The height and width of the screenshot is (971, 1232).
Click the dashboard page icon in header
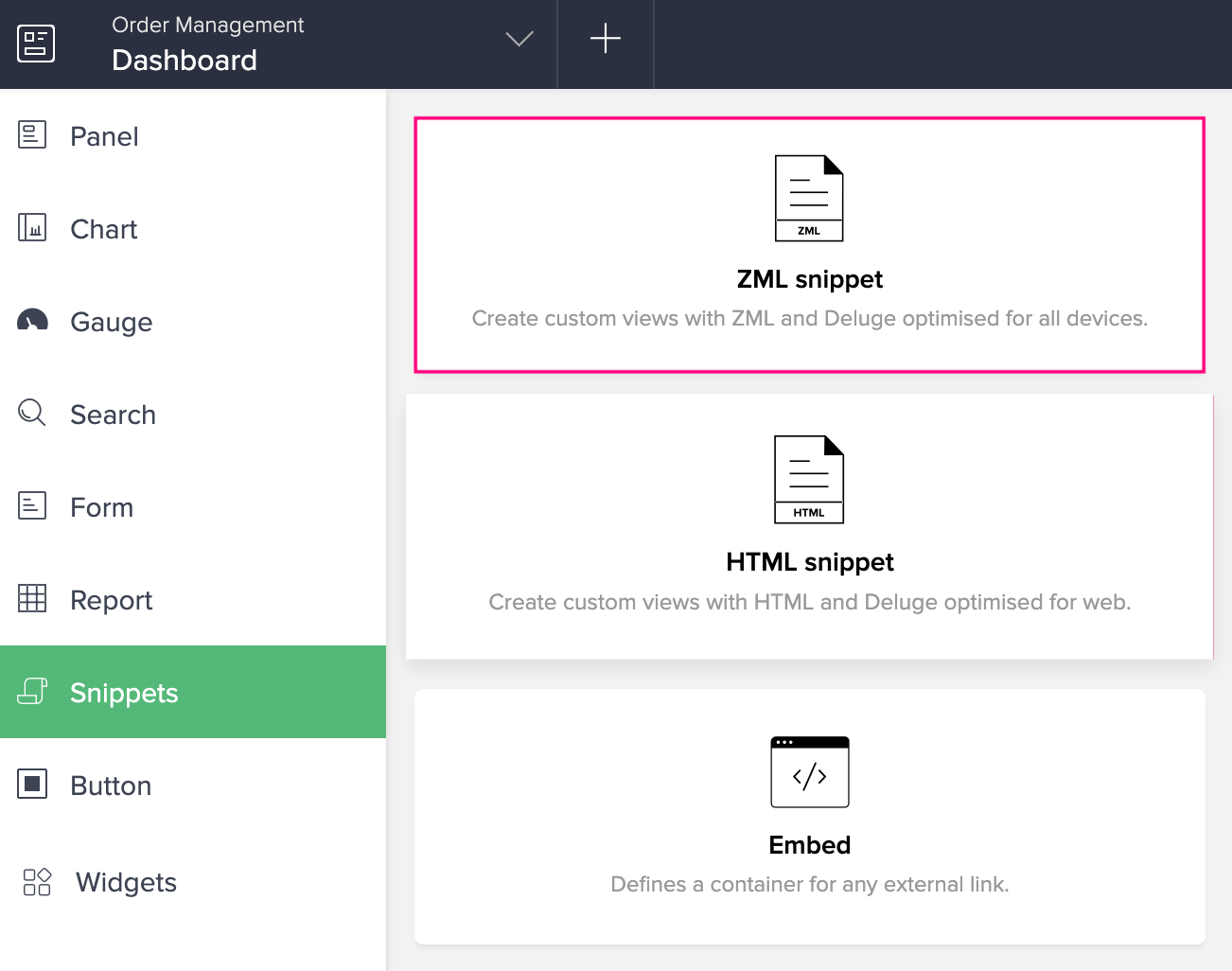36,44
